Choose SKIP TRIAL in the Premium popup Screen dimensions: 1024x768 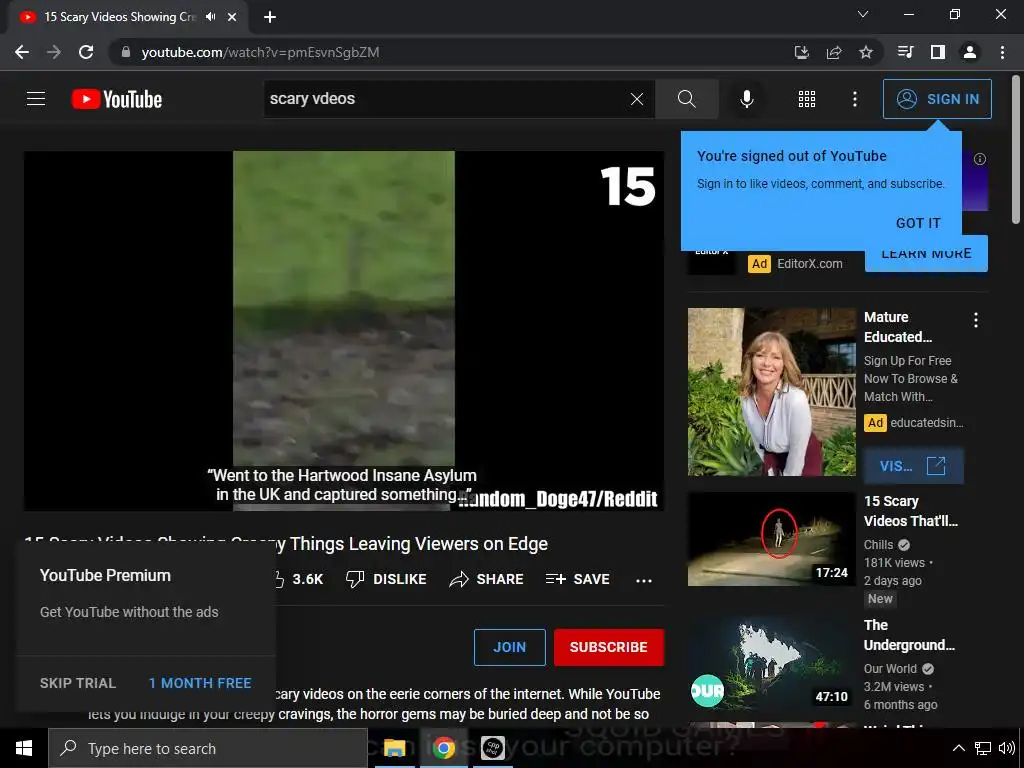point(78,683)
